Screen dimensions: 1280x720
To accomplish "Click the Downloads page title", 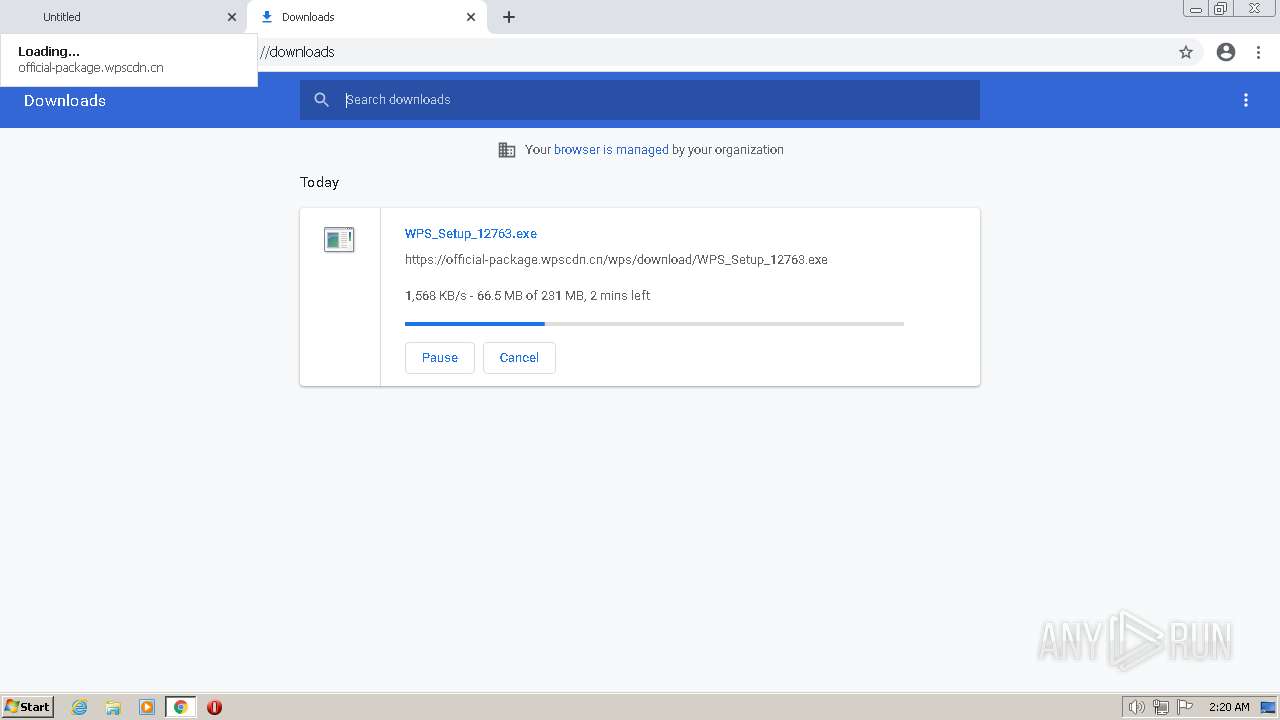I will [x=65, y=100].
